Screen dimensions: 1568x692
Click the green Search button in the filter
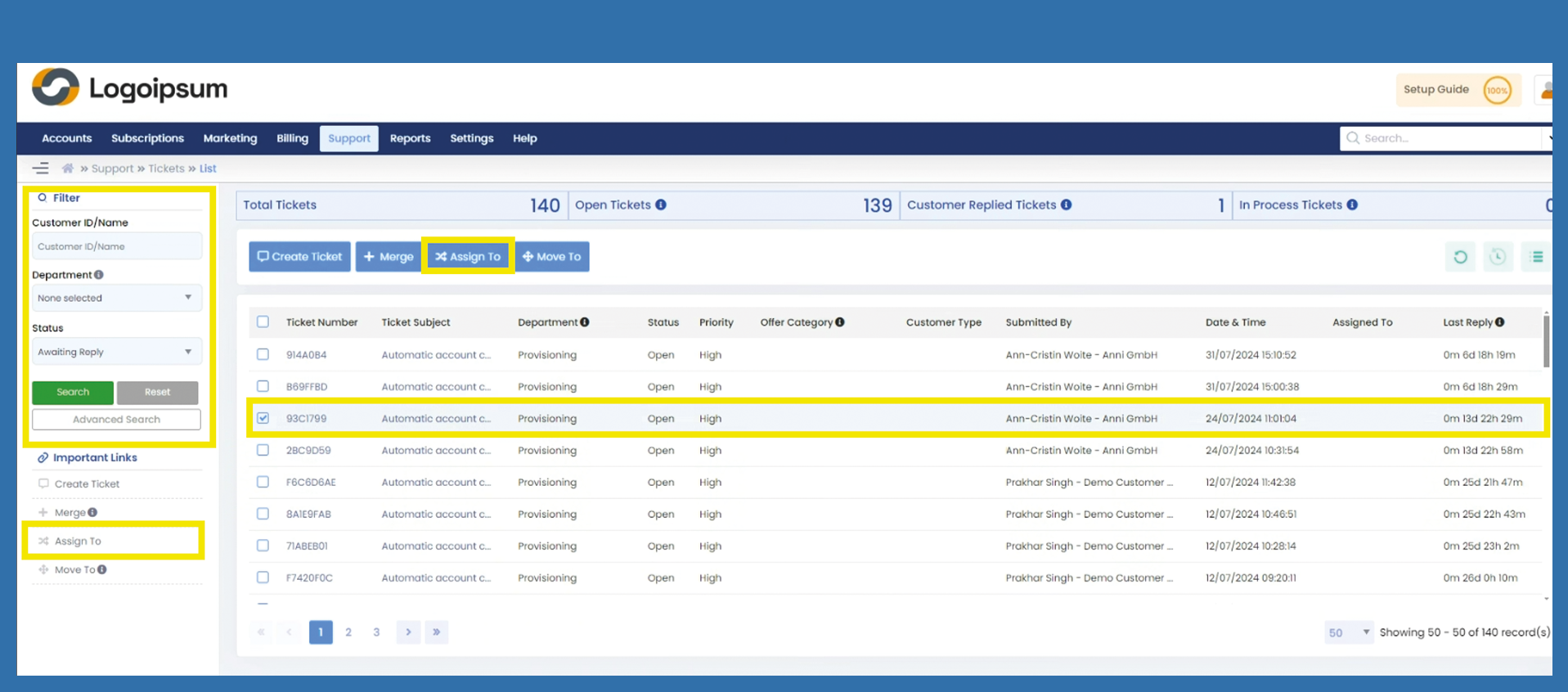(73, 393)
